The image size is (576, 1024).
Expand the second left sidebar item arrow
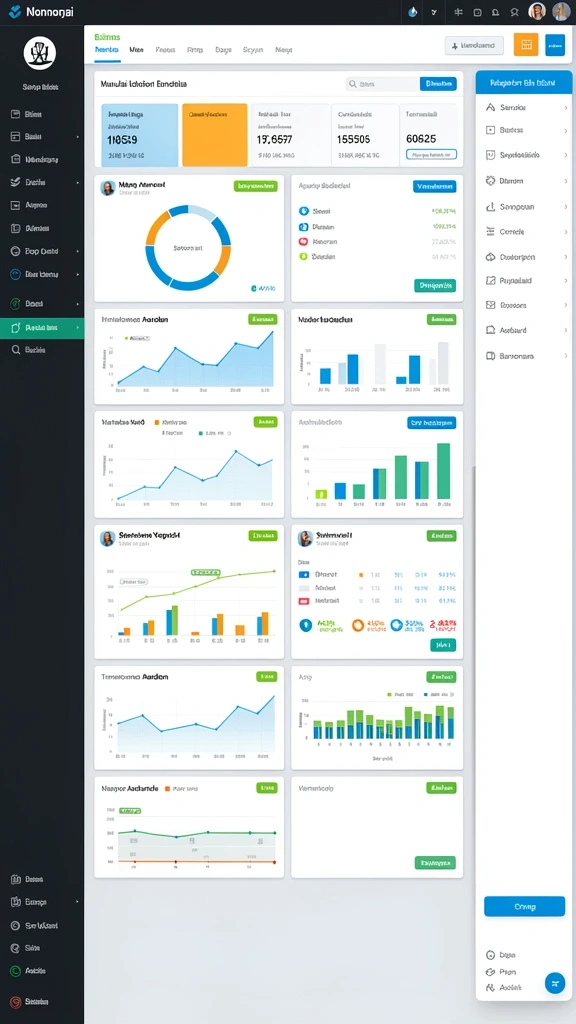78,136
